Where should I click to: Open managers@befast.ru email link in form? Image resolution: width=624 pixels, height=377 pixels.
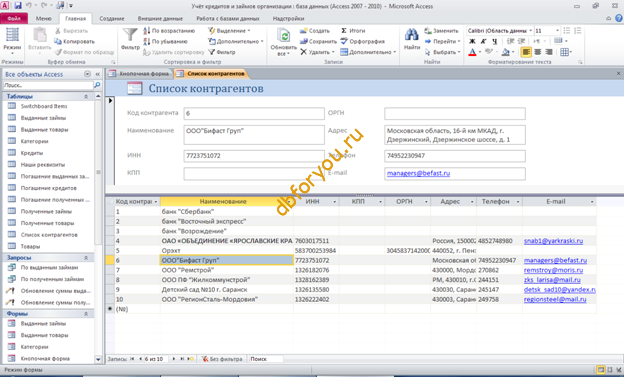coord(418,173)
